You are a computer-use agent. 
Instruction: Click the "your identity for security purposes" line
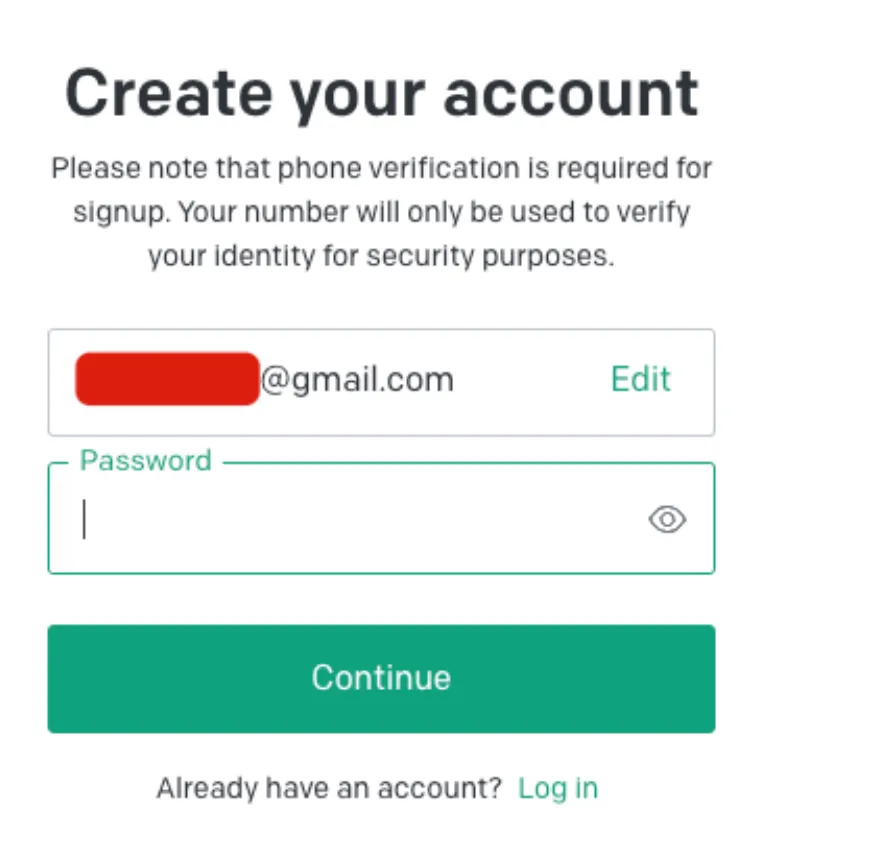[381, 256]
